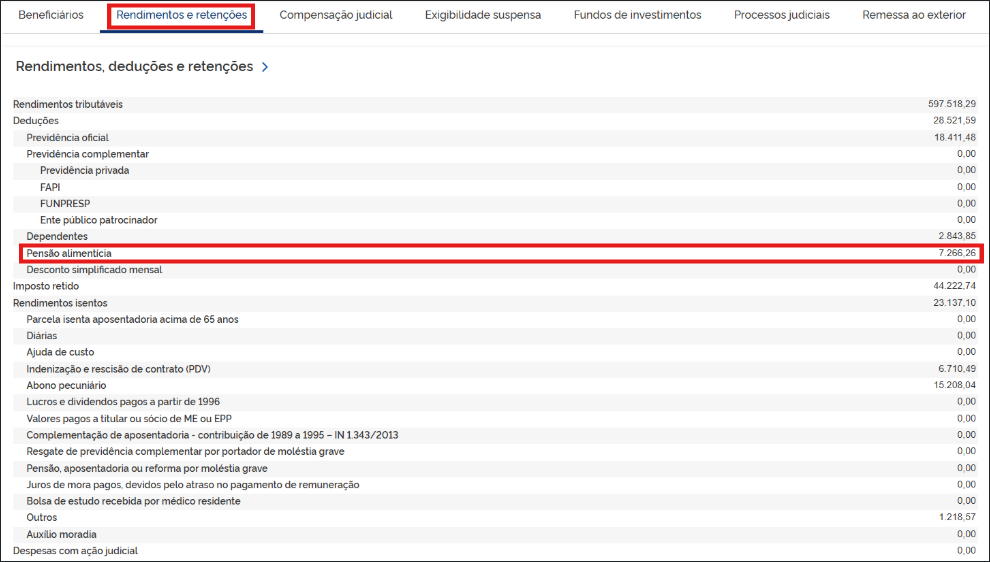Click the Previdência oficial row

pyautogui.click(x=495, y=138)
